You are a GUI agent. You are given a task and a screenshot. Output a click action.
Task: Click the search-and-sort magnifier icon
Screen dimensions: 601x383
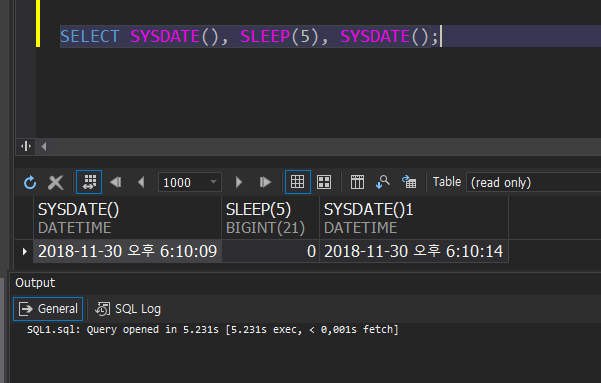(x=383, y=182)
